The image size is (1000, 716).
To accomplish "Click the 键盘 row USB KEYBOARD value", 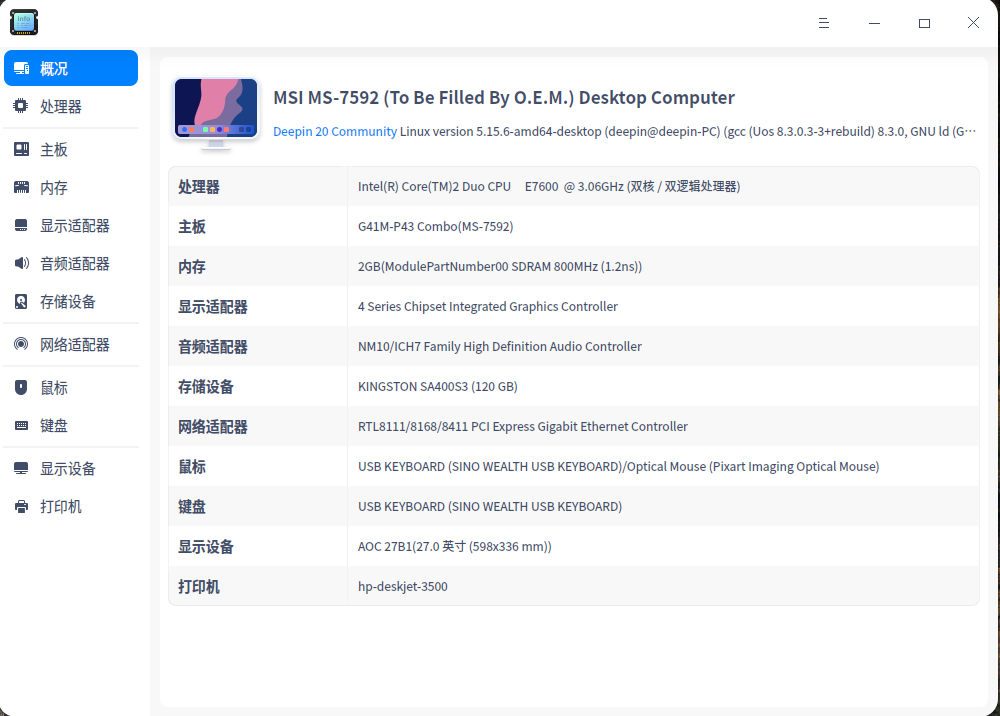I will coord(490,506).
